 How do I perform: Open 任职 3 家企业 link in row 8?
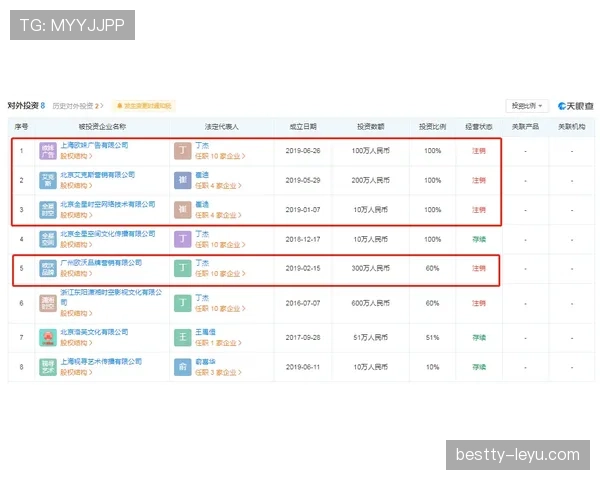tap(218, 372)
